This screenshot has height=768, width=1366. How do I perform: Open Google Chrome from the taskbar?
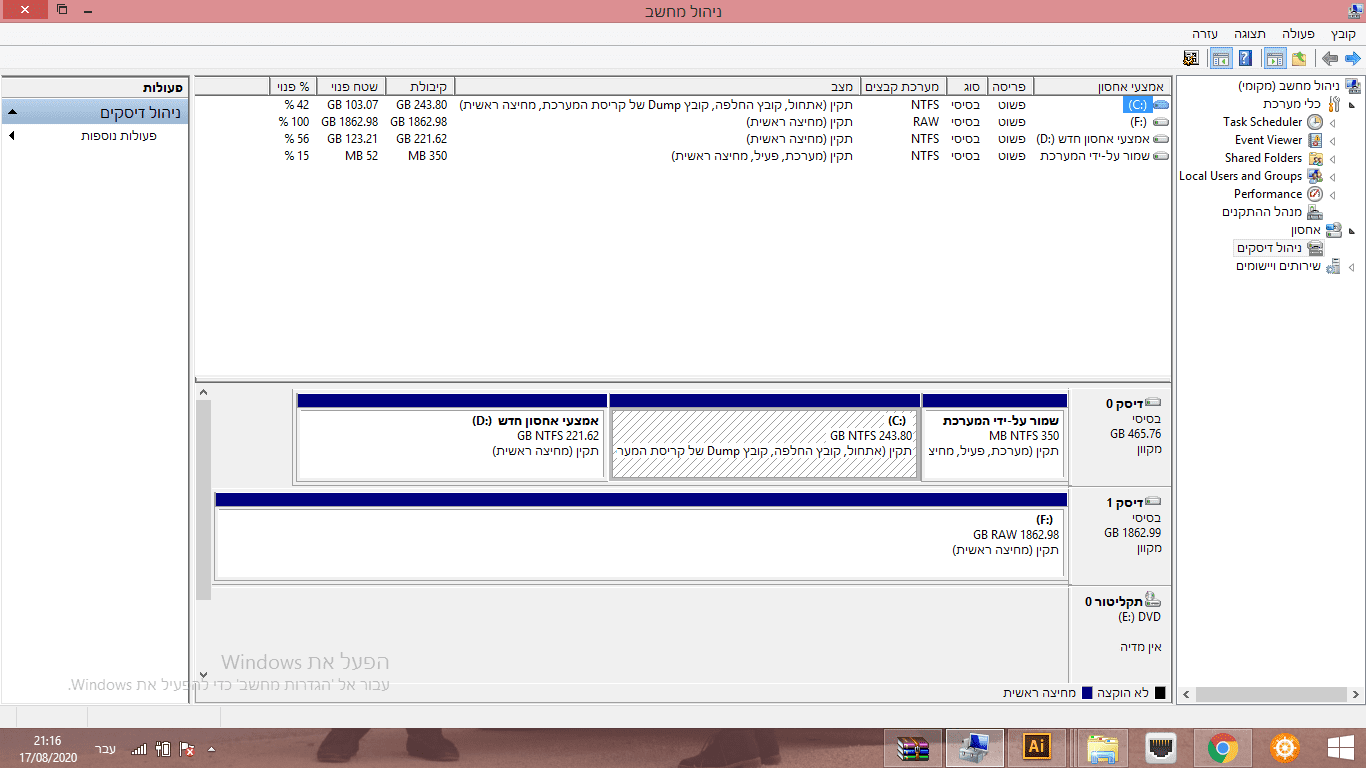pyautogui.click(x=1223, y=747)
